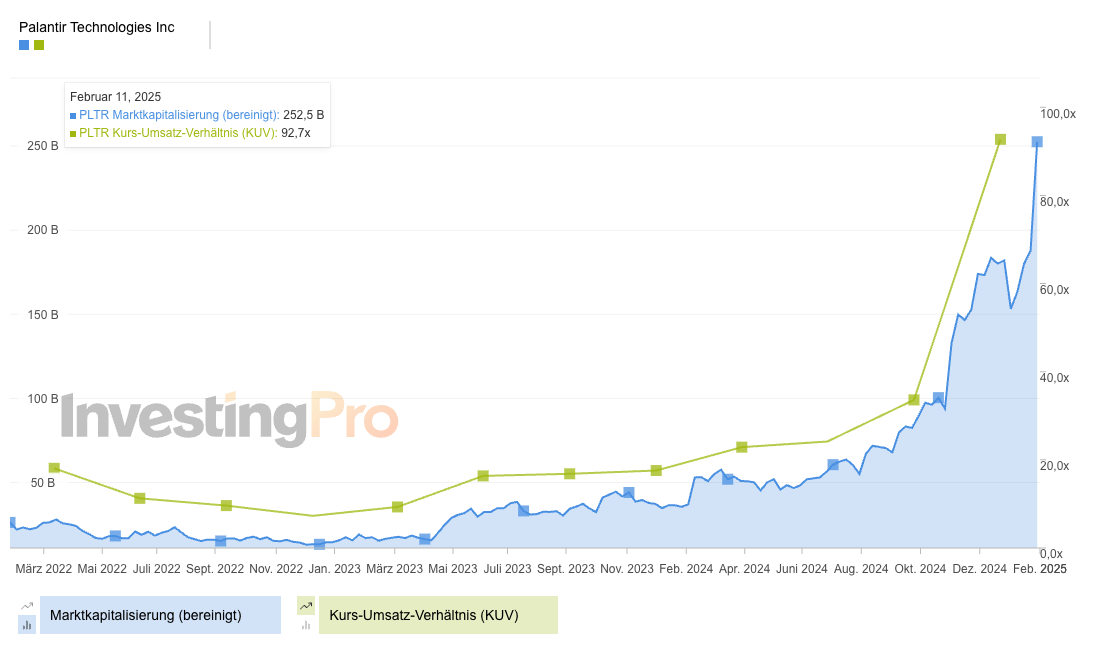Switch Marktkapitalisierung series to bar chart icon
This screenshot has width=1100, height=652.
pyautogui.click(x=27, y=624)
